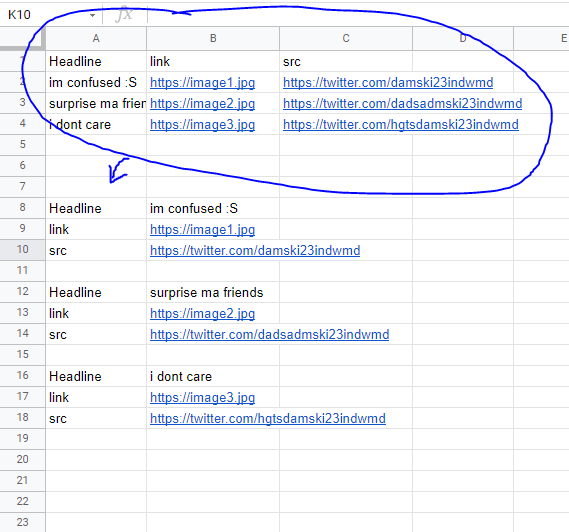569x532 pixels.
Task: Click cell C1 containing src
Action: (x=346, y=61)
